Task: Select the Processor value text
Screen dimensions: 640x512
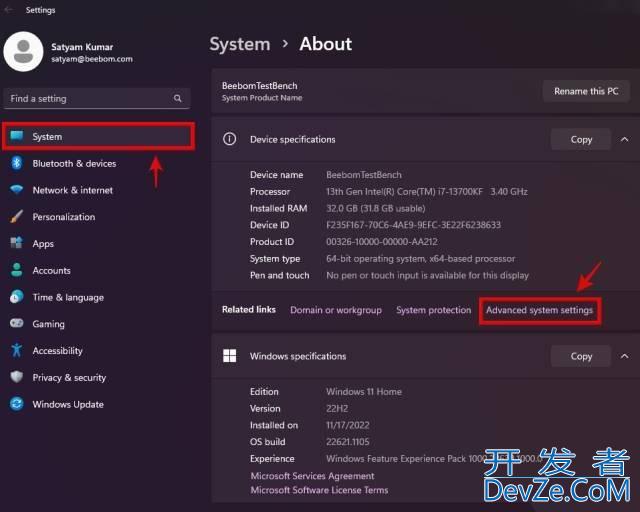Action: coord(427,191)
